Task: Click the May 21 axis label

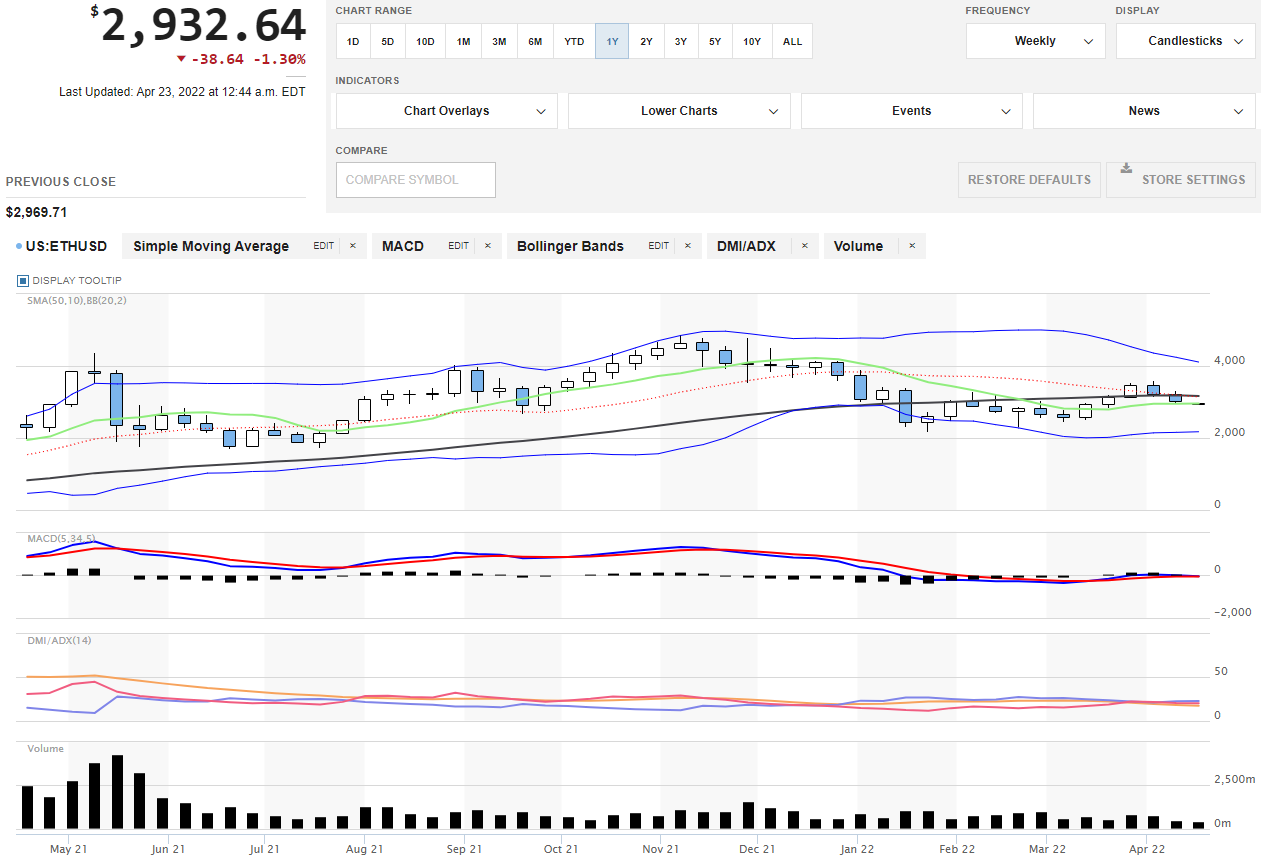Action: coord(68,849)
